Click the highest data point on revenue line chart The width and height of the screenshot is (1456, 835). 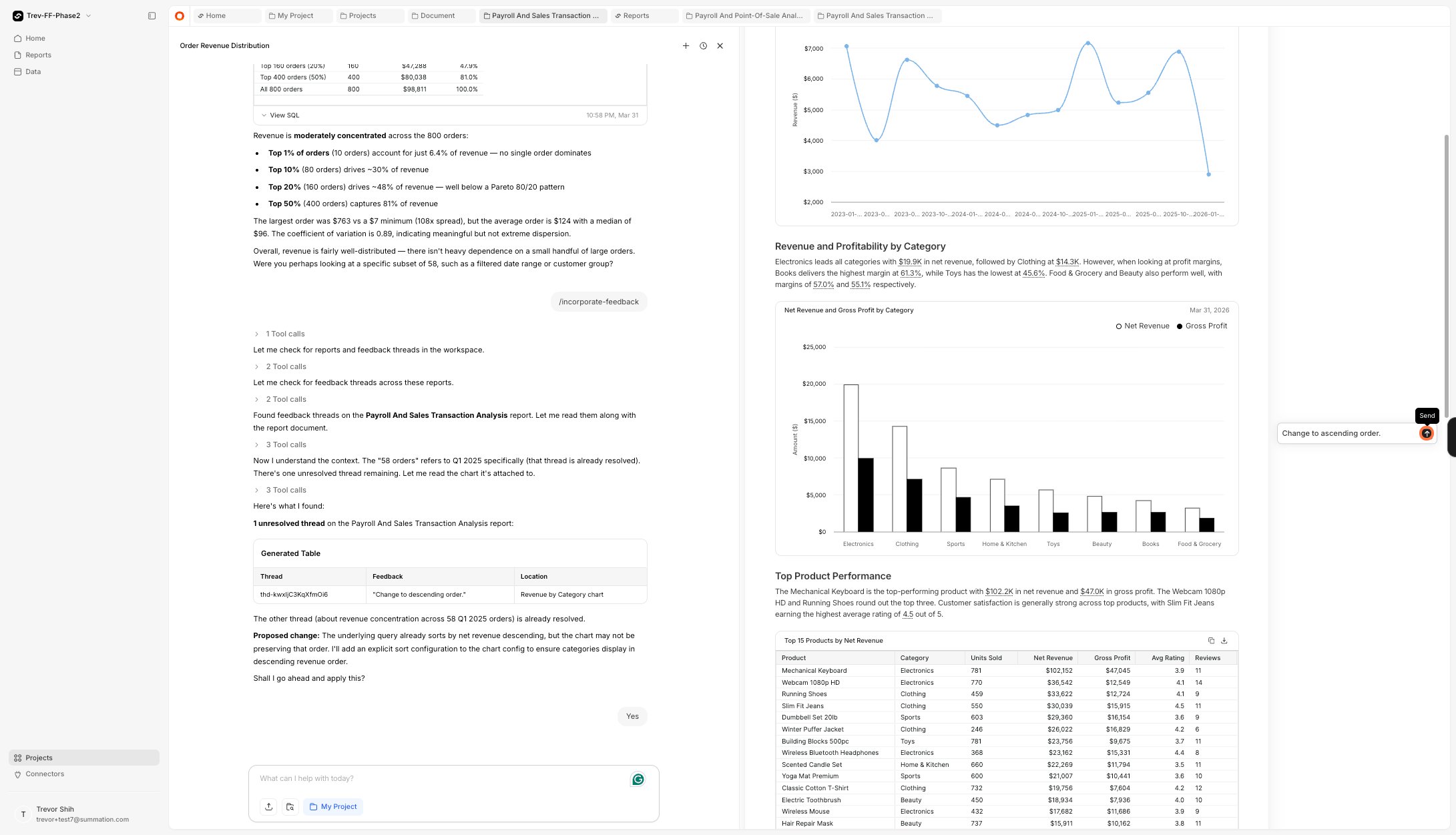(x=1088, y=43)
